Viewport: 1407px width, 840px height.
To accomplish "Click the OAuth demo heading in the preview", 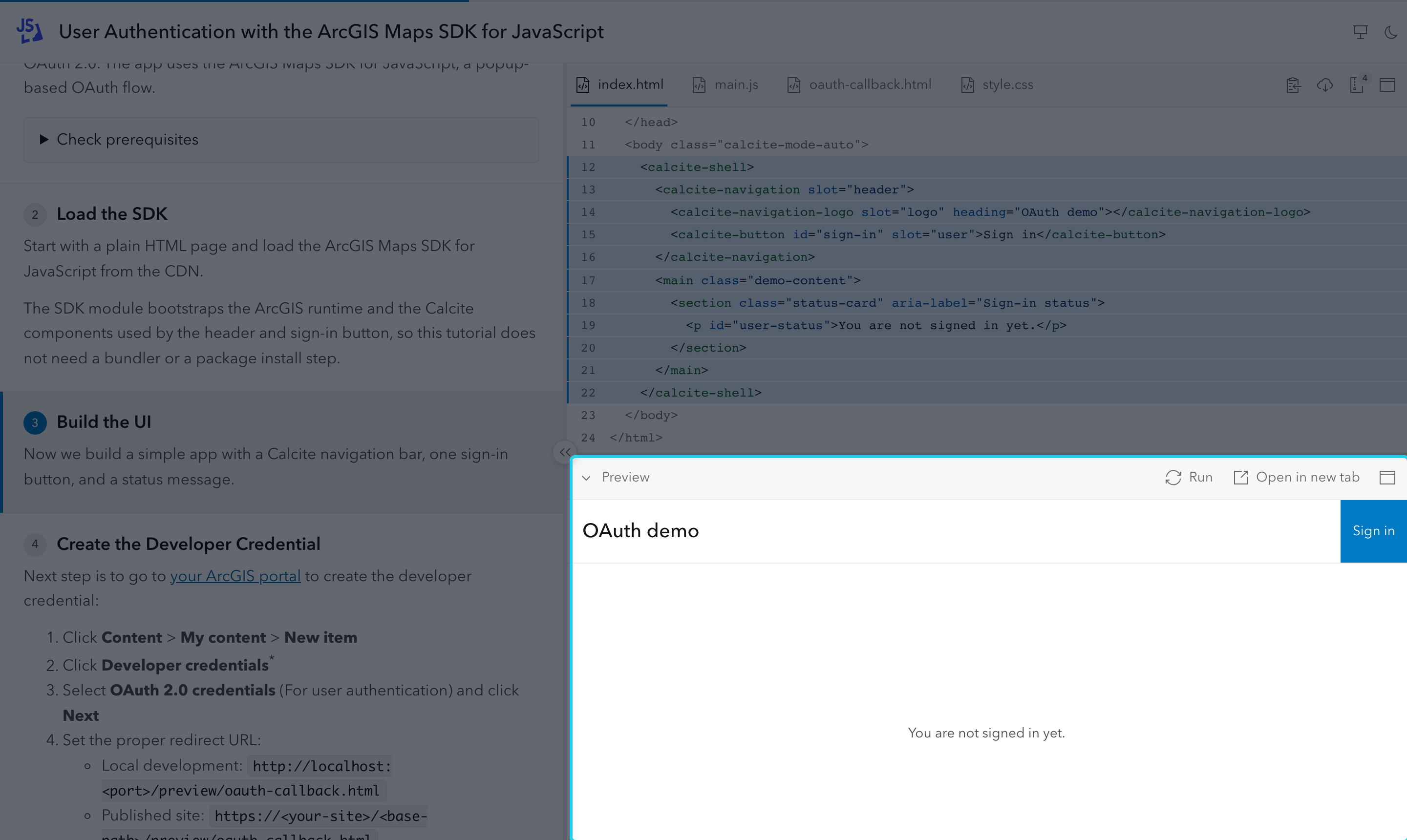I will click(640, 531).
